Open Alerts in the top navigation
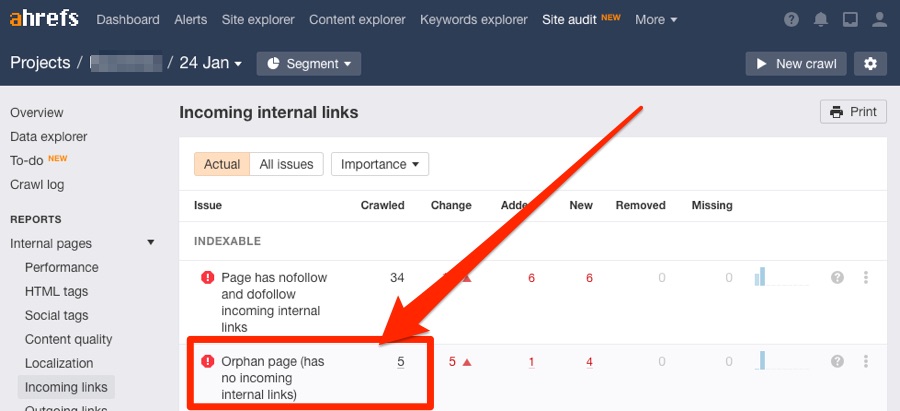 coord(191,20)
